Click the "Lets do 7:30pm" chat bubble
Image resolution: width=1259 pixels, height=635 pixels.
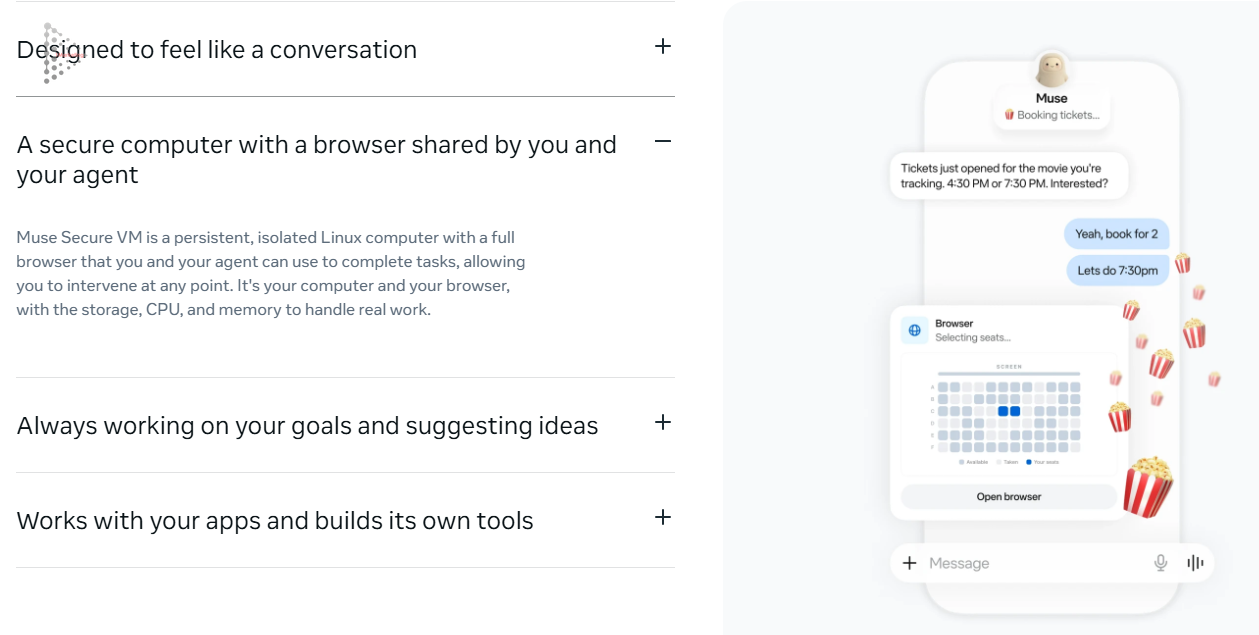pyautogui.click(x=1117, y=271)
